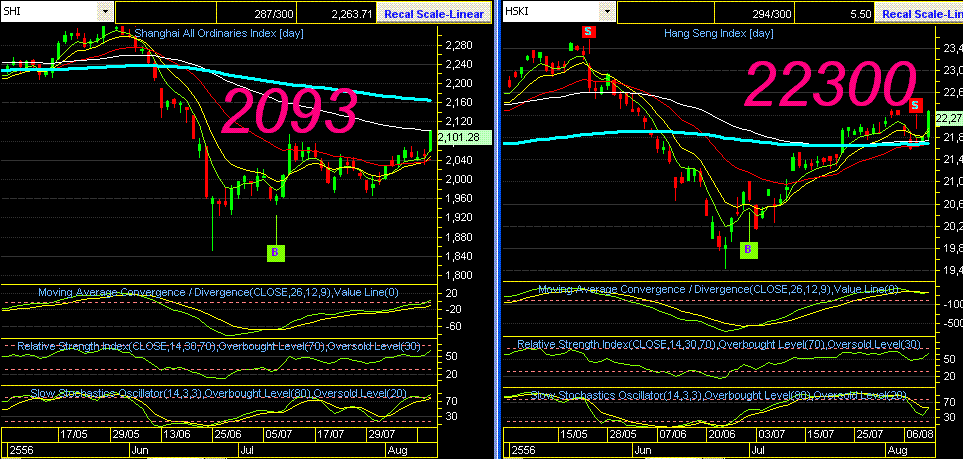Viewport: 963px width, 459px height.
Task: Click the 17/07 date label on Shanghai axis
Action: 329,434
